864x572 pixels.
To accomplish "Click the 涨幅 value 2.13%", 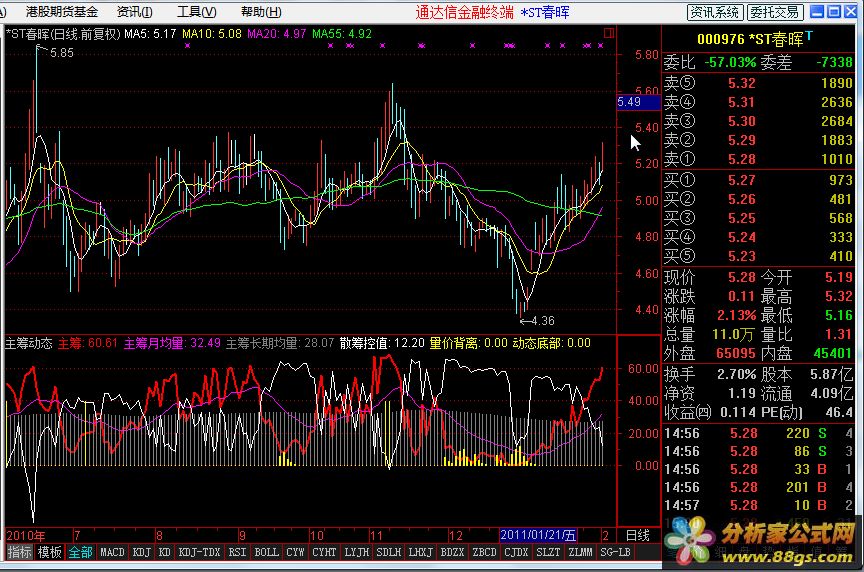I will click(x=736, y=315).
